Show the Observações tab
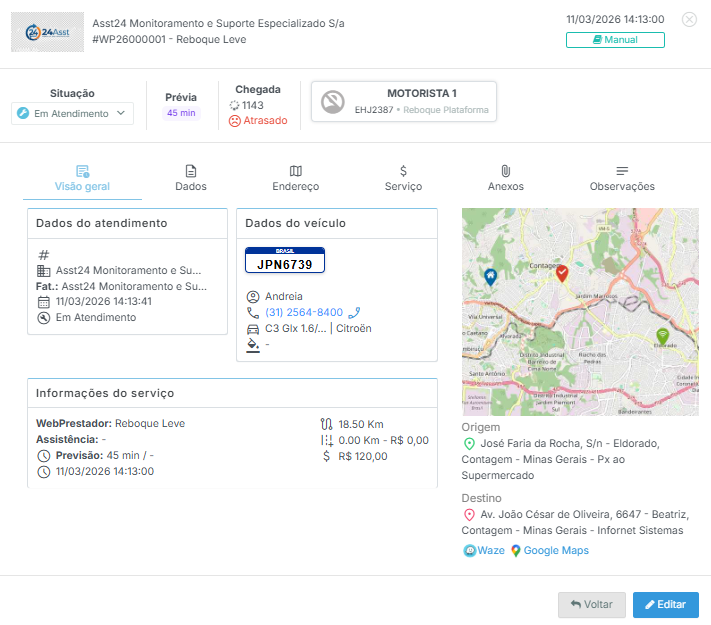This screenshot has width=711, height=625. (622, 178)
